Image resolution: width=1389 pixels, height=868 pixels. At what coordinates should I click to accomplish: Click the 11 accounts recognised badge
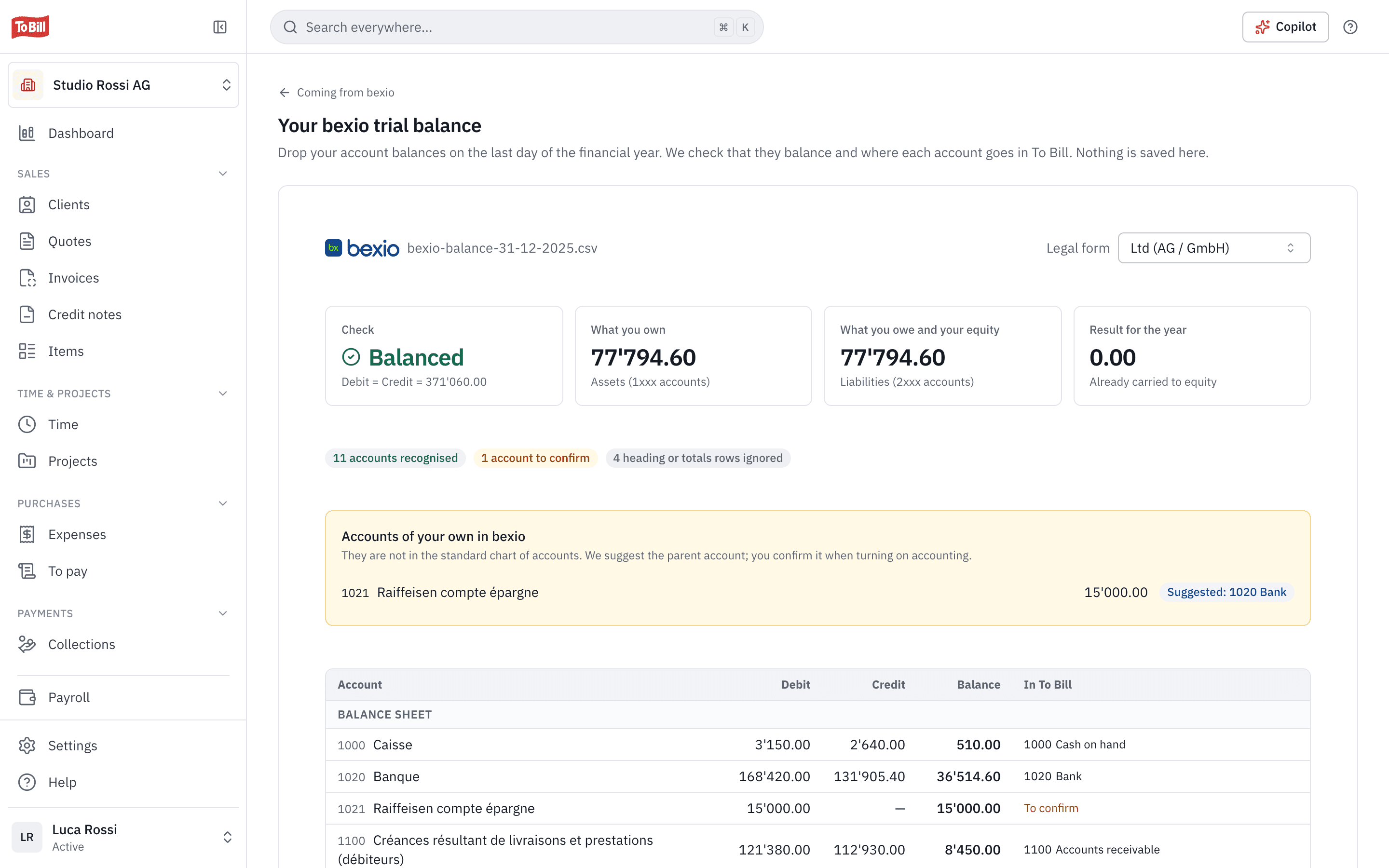tap(395, 458)
